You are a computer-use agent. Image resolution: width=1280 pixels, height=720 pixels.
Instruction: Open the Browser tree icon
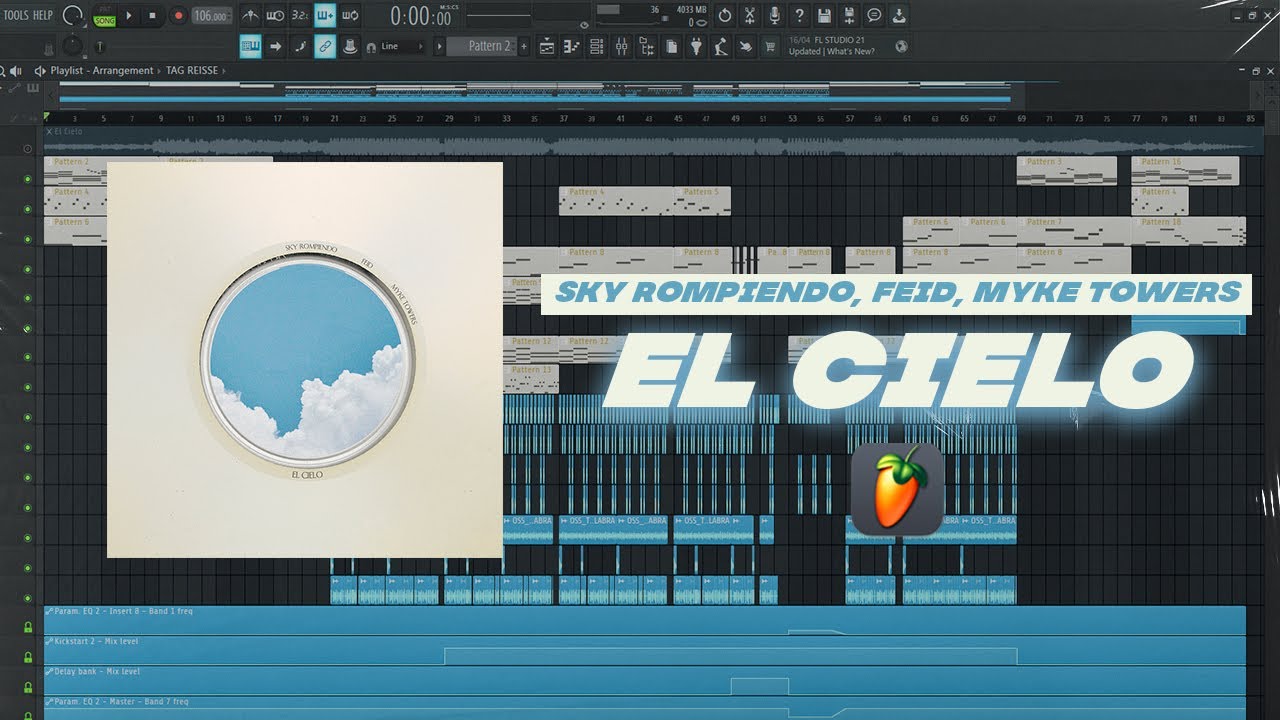(646, 46)
